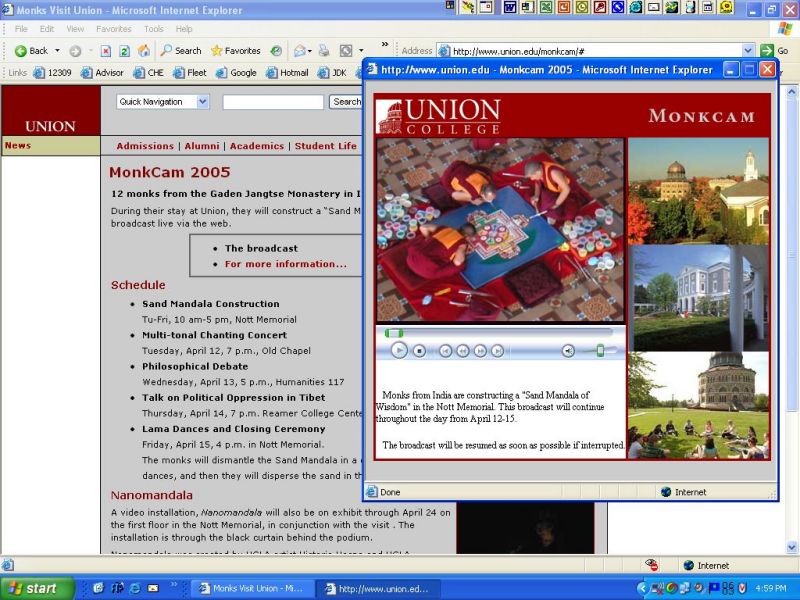Open the Favorites menu

(x=113, y=29)
